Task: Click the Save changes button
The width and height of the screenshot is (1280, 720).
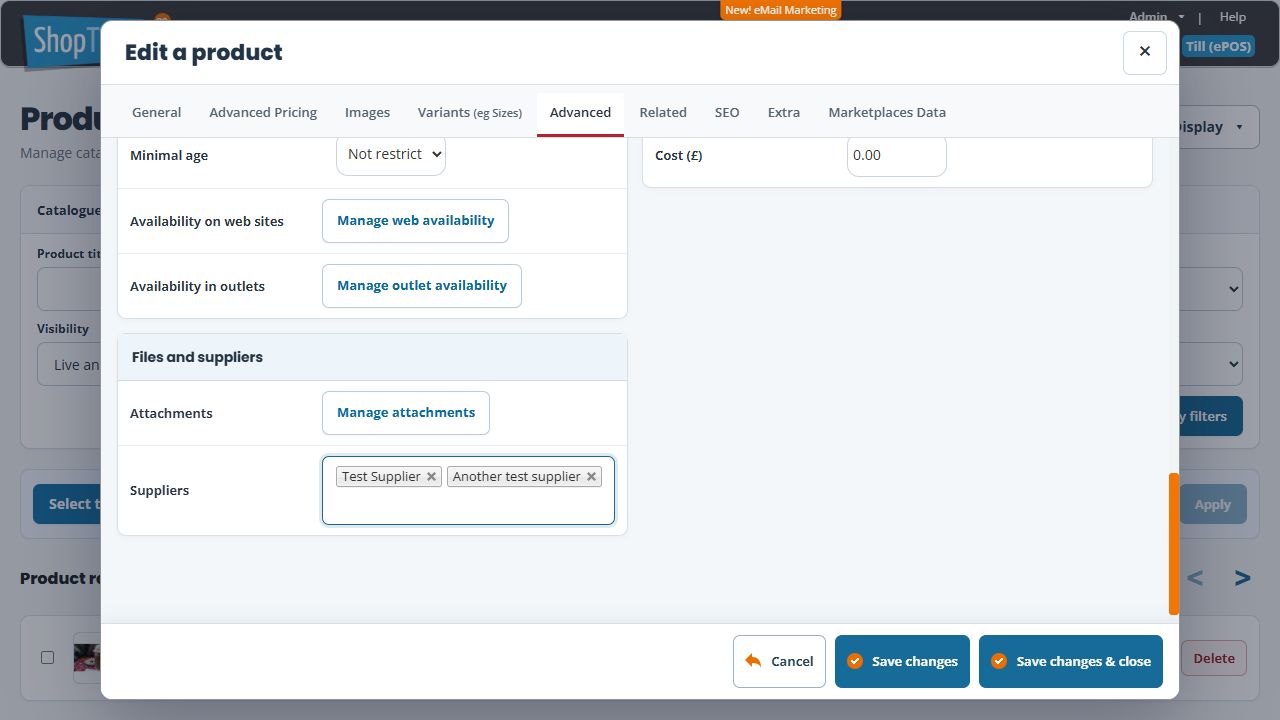Action: [x=902, y=661]
